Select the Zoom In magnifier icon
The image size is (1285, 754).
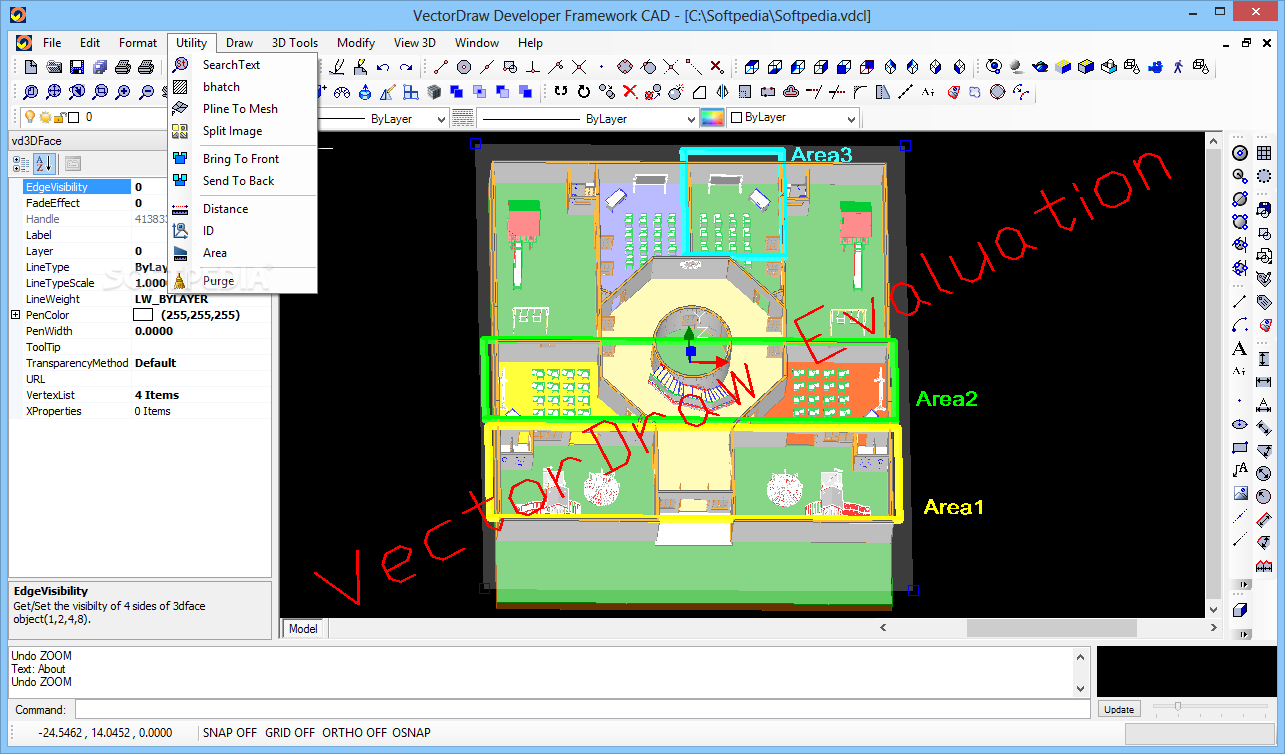[122, 92]
